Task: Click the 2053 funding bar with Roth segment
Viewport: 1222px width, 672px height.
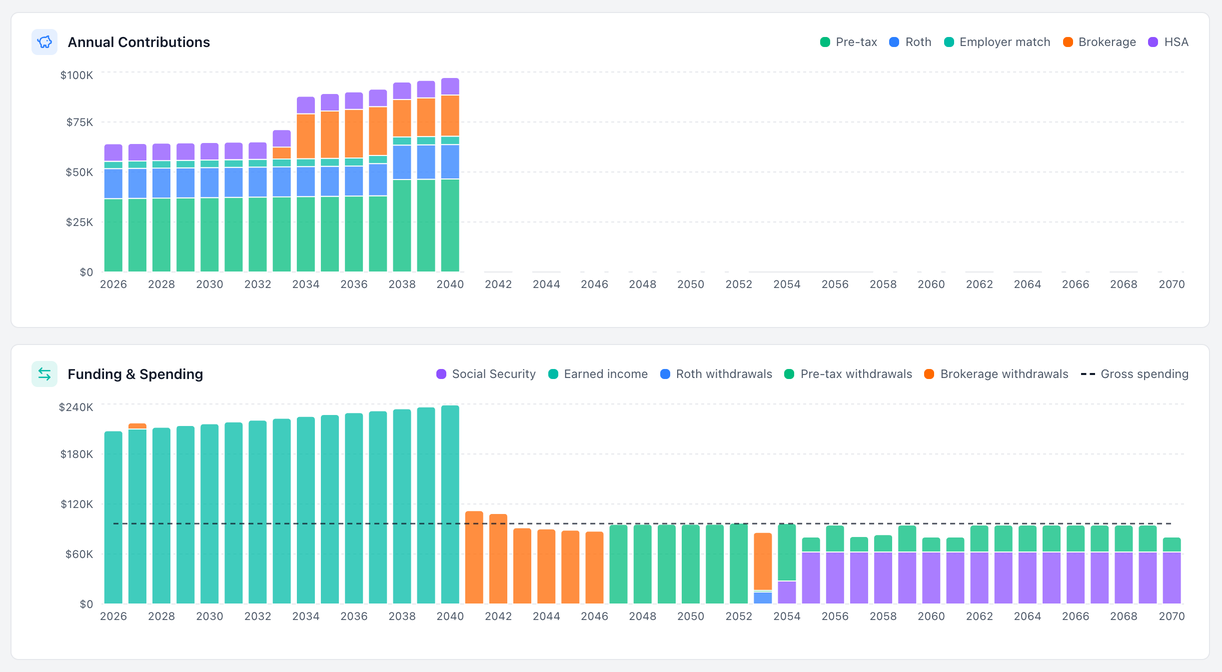Action: tap(763, 568)
